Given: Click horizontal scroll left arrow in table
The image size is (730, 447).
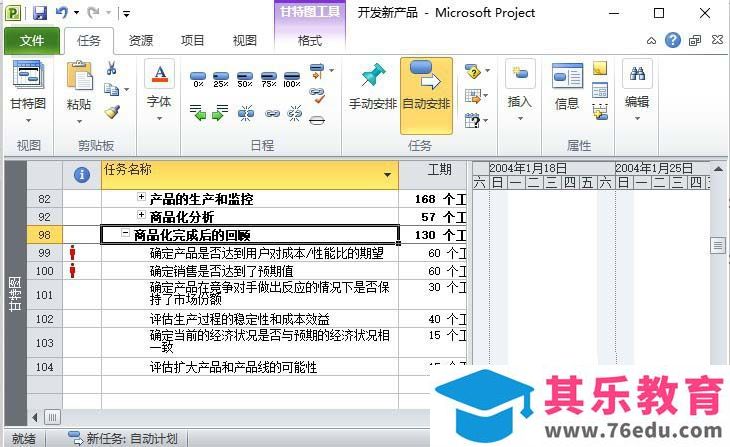Looking at the screenshot, I should coord(34,417).
